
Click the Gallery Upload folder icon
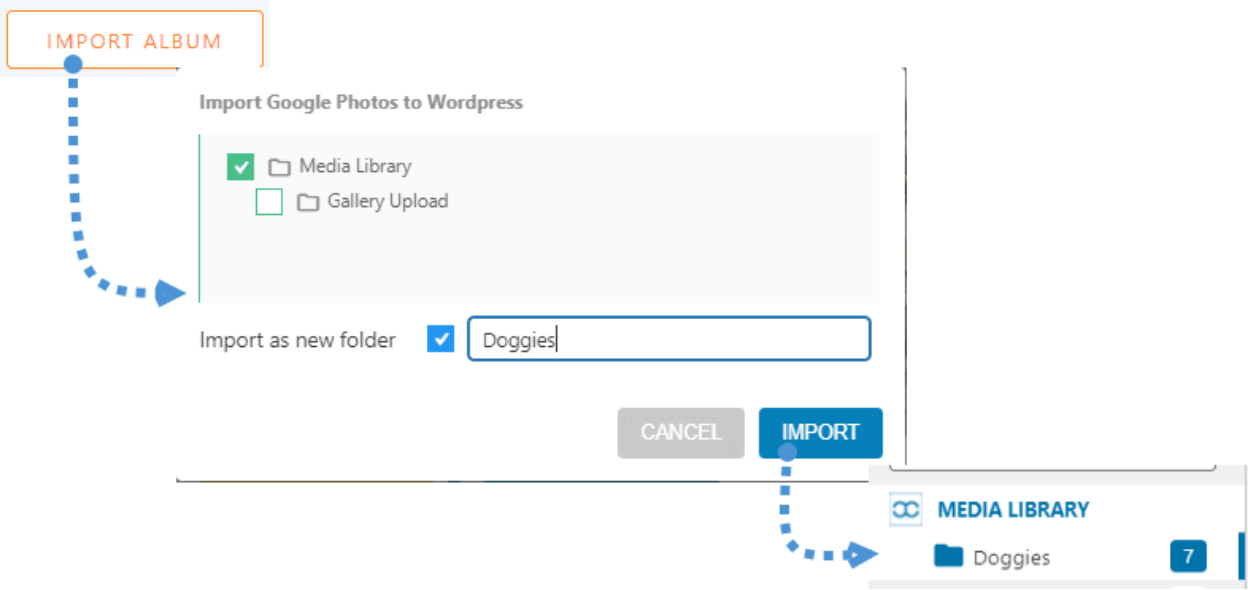click(x=308, y=202)
